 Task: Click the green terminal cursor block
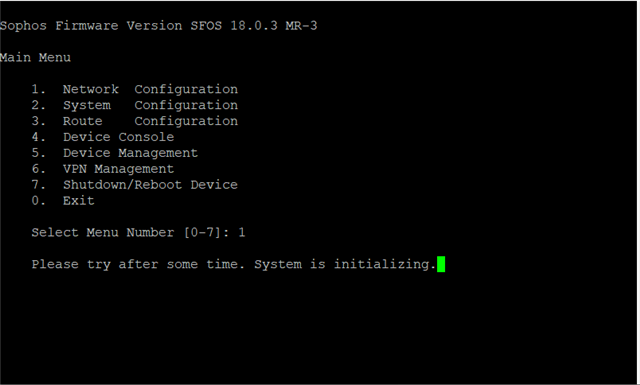441,264
